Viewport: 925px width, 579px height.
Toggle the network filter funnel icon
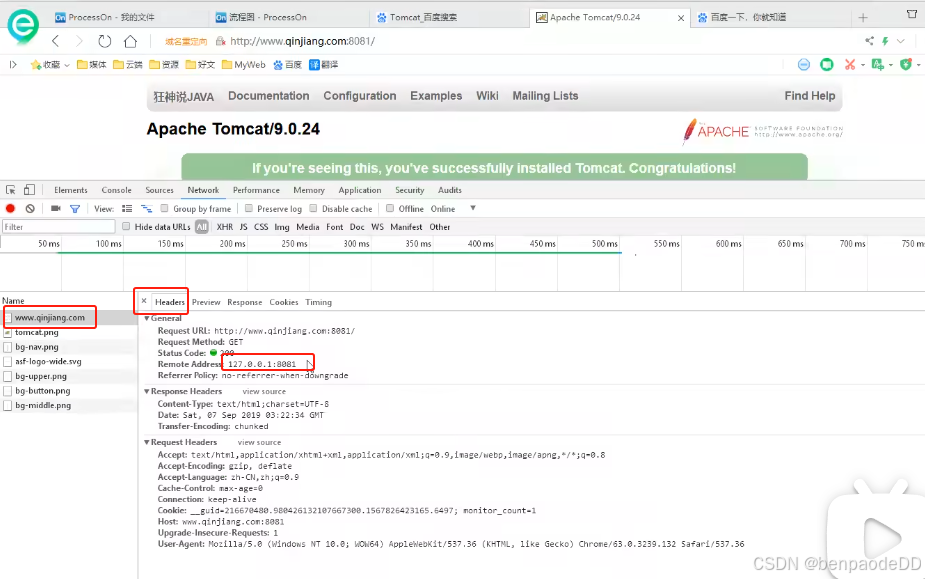pyautogui.click(x=75, y=208)
